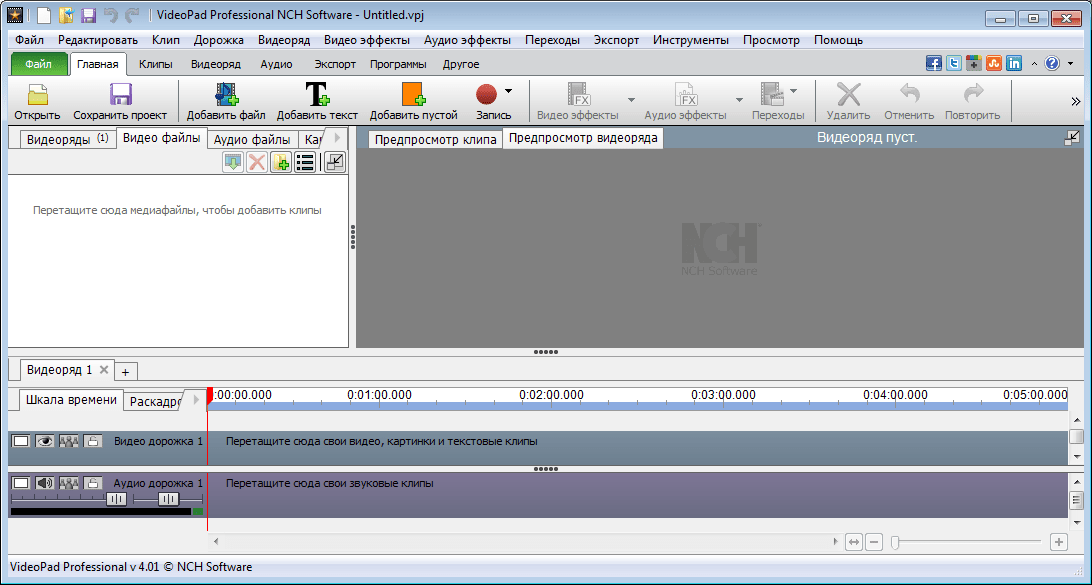Click Добавить файл toolbar icon
This screenshot has height=585, width=1092.
click(x=226, y=94)
